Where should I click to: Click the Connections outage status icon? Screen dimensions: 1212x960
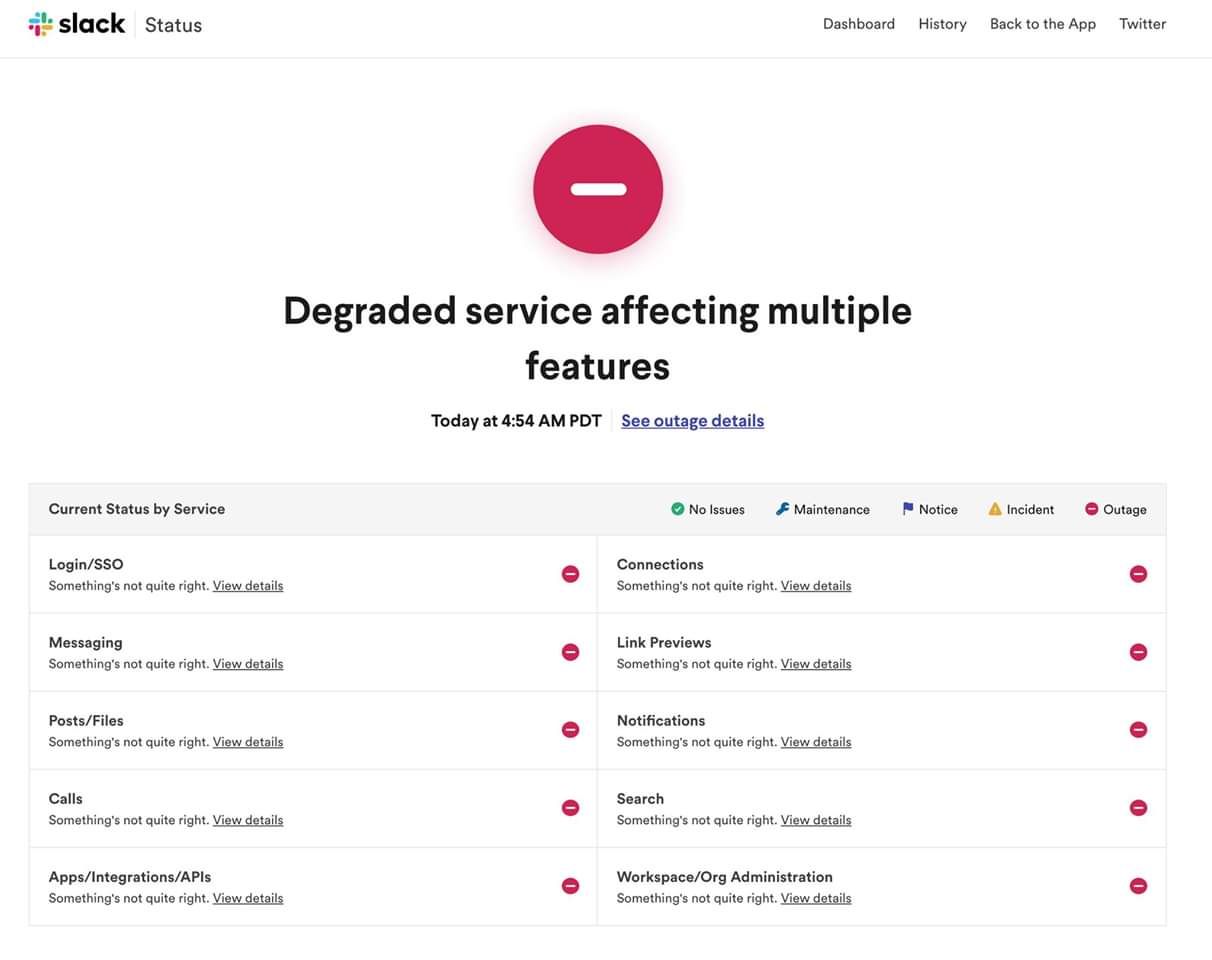(x=1138, y=574)
